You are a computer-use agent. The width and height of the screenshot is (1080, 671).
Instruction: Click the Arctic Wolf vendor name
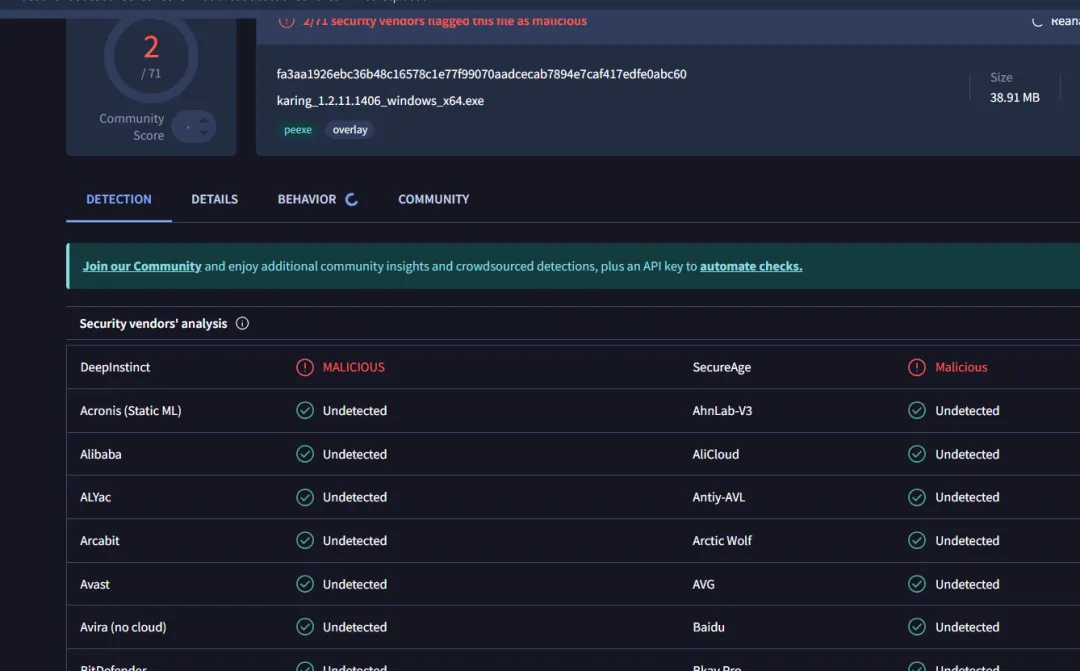[722, 541]
